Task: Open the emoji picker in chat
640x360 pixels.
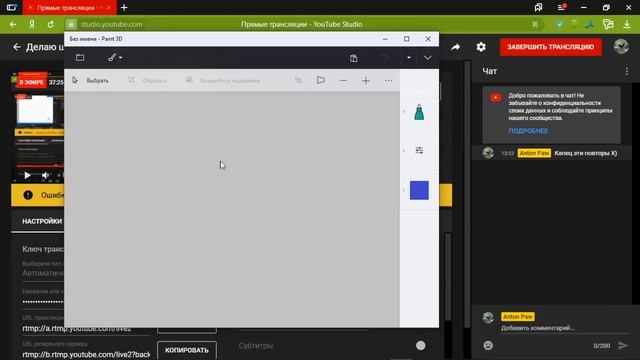Action: [488, 346]
